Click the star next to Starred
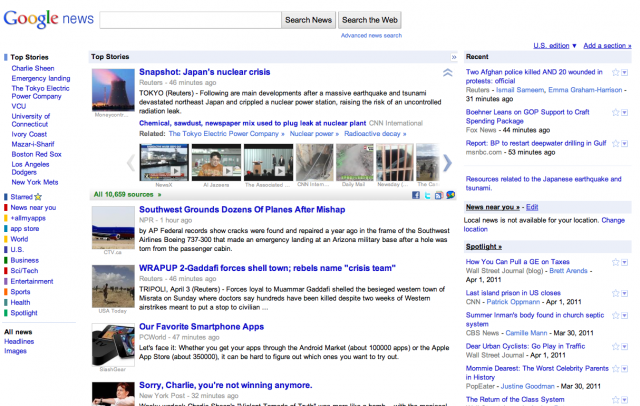The height and width of the screenshot is (406, 640). tap(38, 197)
